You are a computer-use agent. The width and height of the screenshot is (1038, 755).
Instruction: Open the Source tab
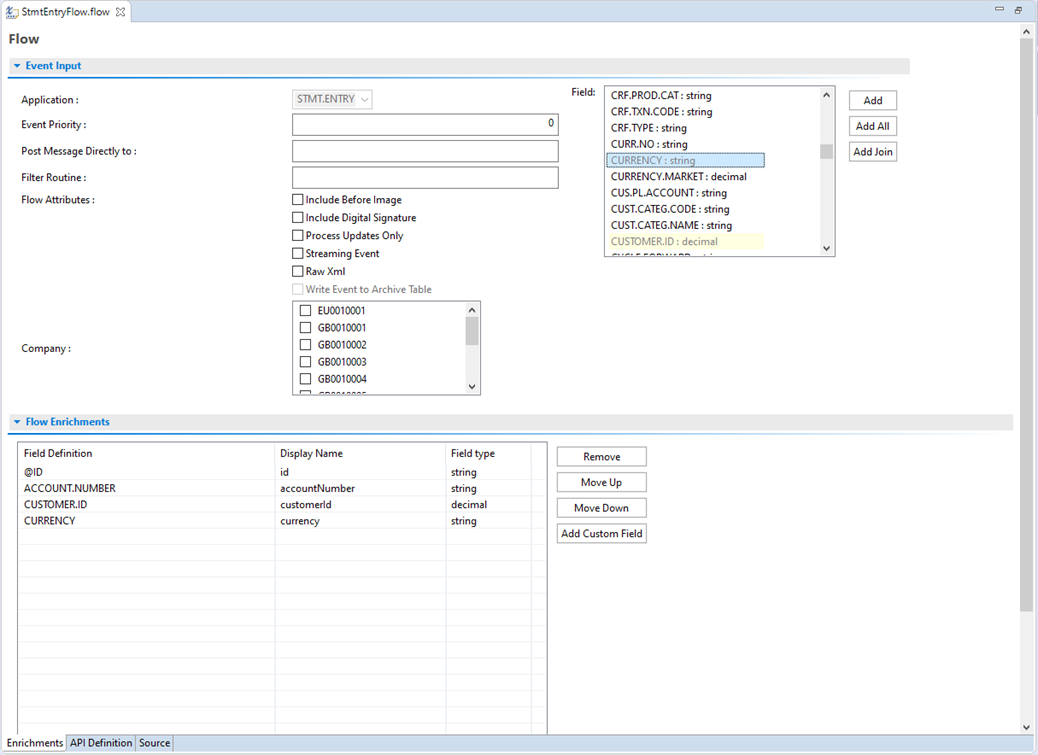tap(154, 743)
